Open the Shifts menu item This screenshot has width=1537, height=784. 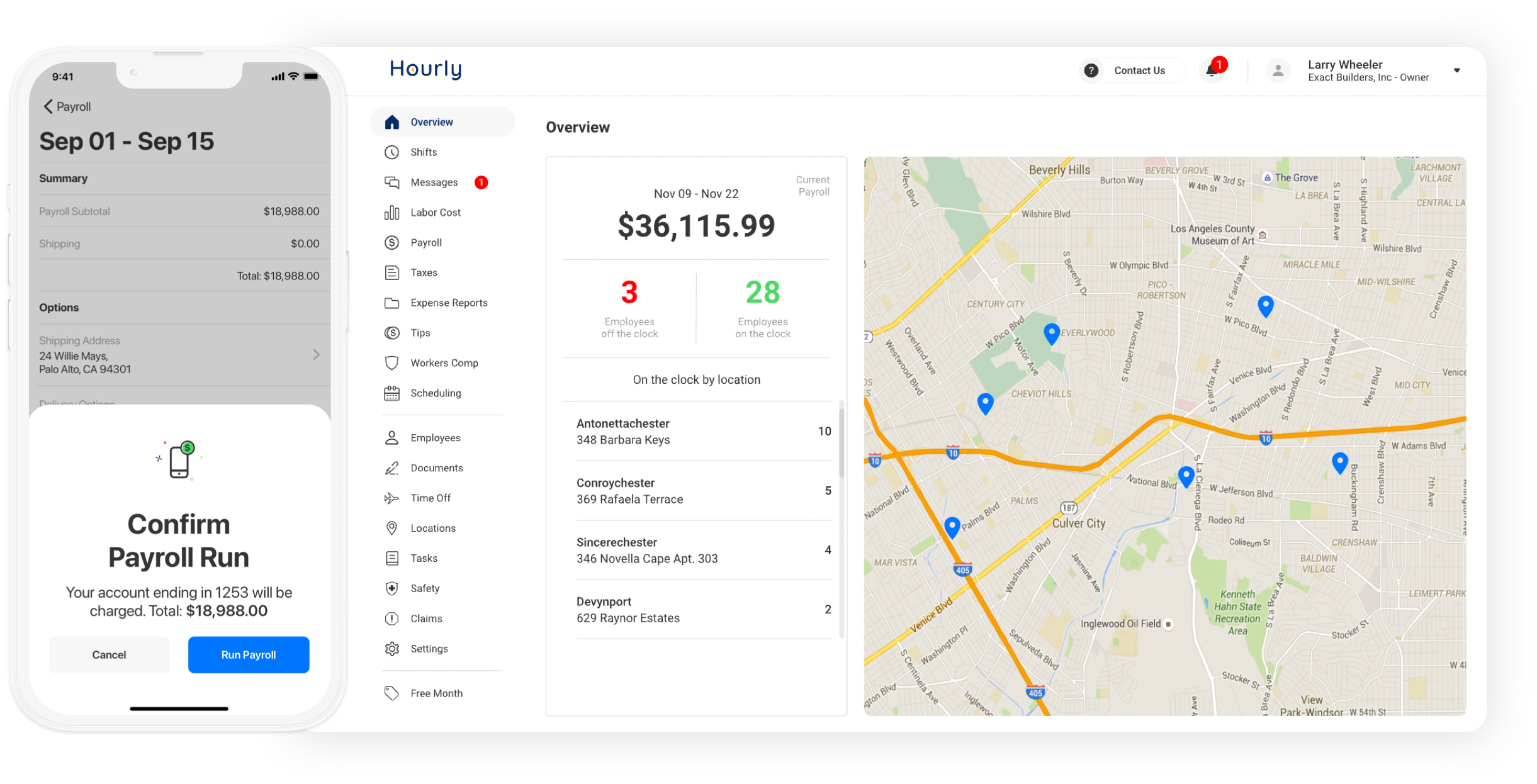tap(442, 152)
